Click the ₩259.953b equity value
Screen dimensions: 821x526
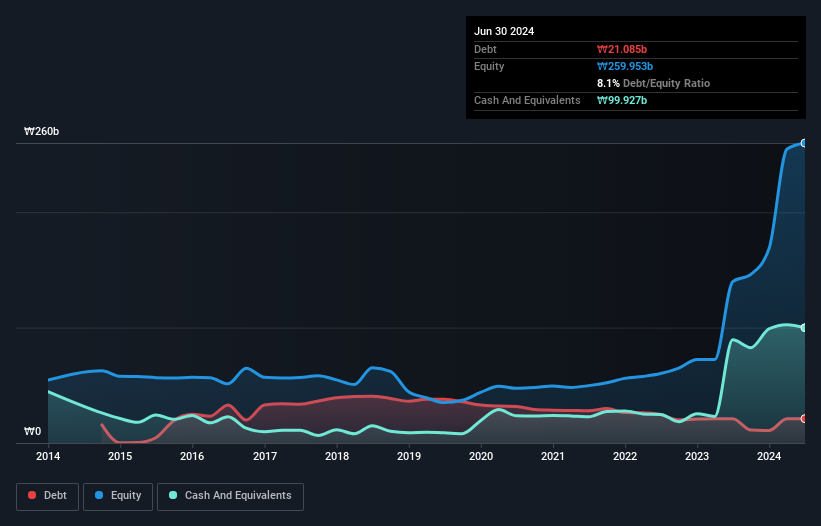[625, 66]
